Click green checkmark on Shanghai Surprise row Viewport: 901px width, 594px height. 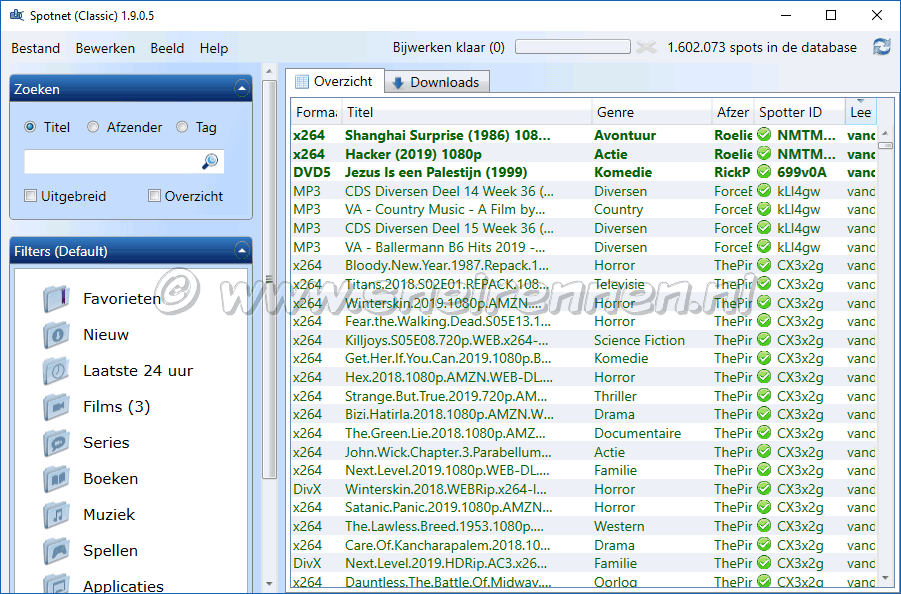(764, 135)
